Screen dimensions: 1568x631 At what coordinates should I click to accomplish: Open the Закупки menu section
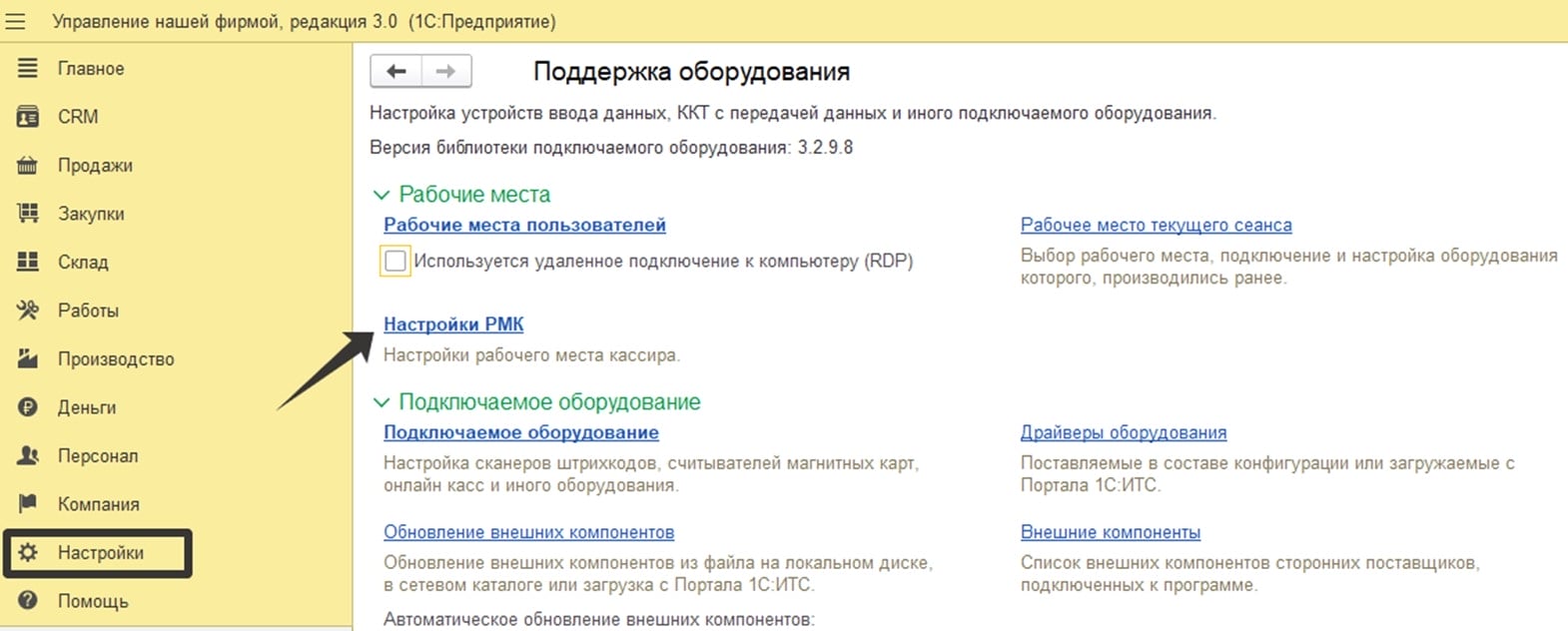pos(91,213)
